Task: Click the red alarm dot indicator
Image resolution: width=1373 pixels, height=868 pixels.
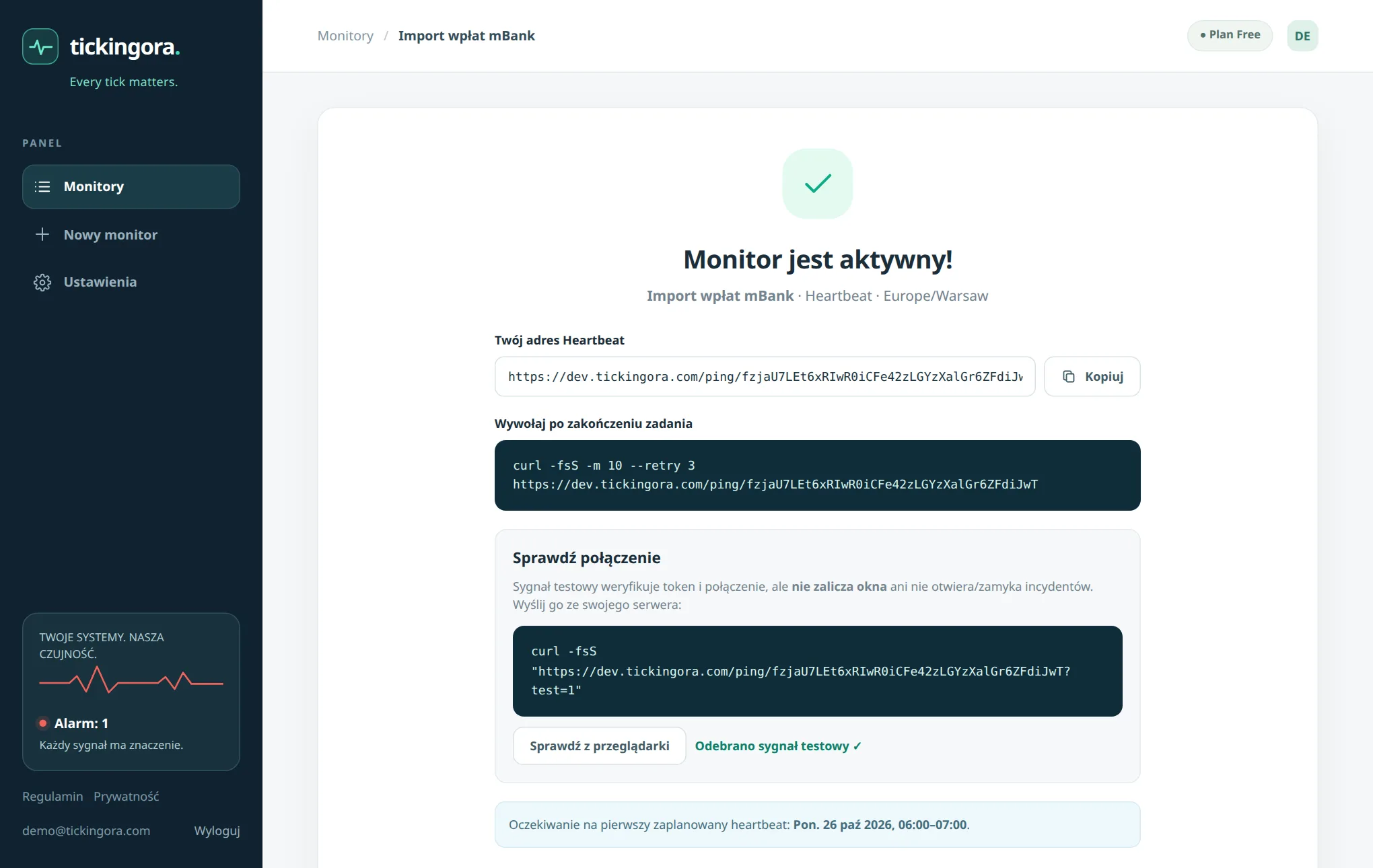Action: point(43,723)
